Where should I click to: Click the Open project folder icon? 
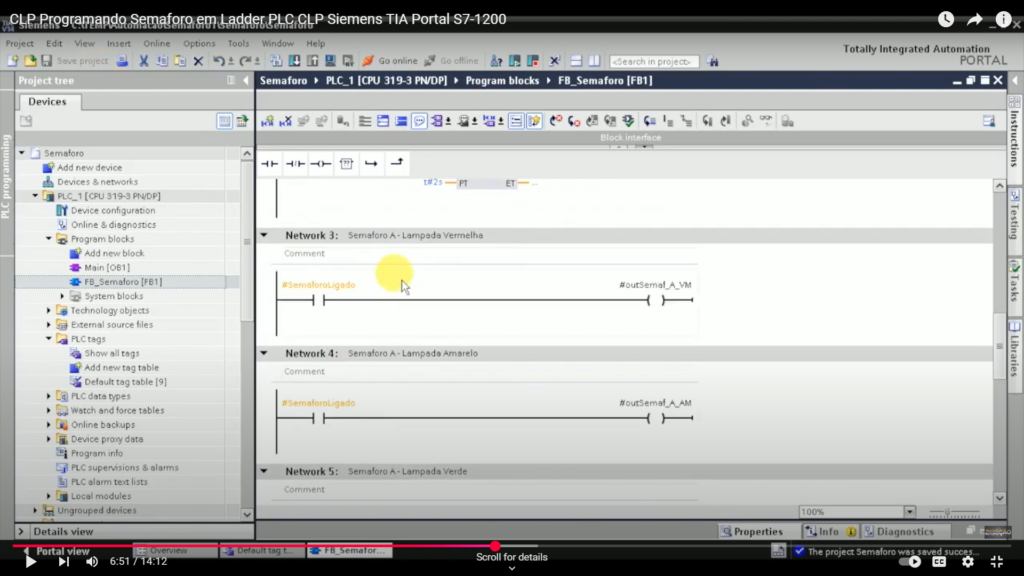[30, 61]
